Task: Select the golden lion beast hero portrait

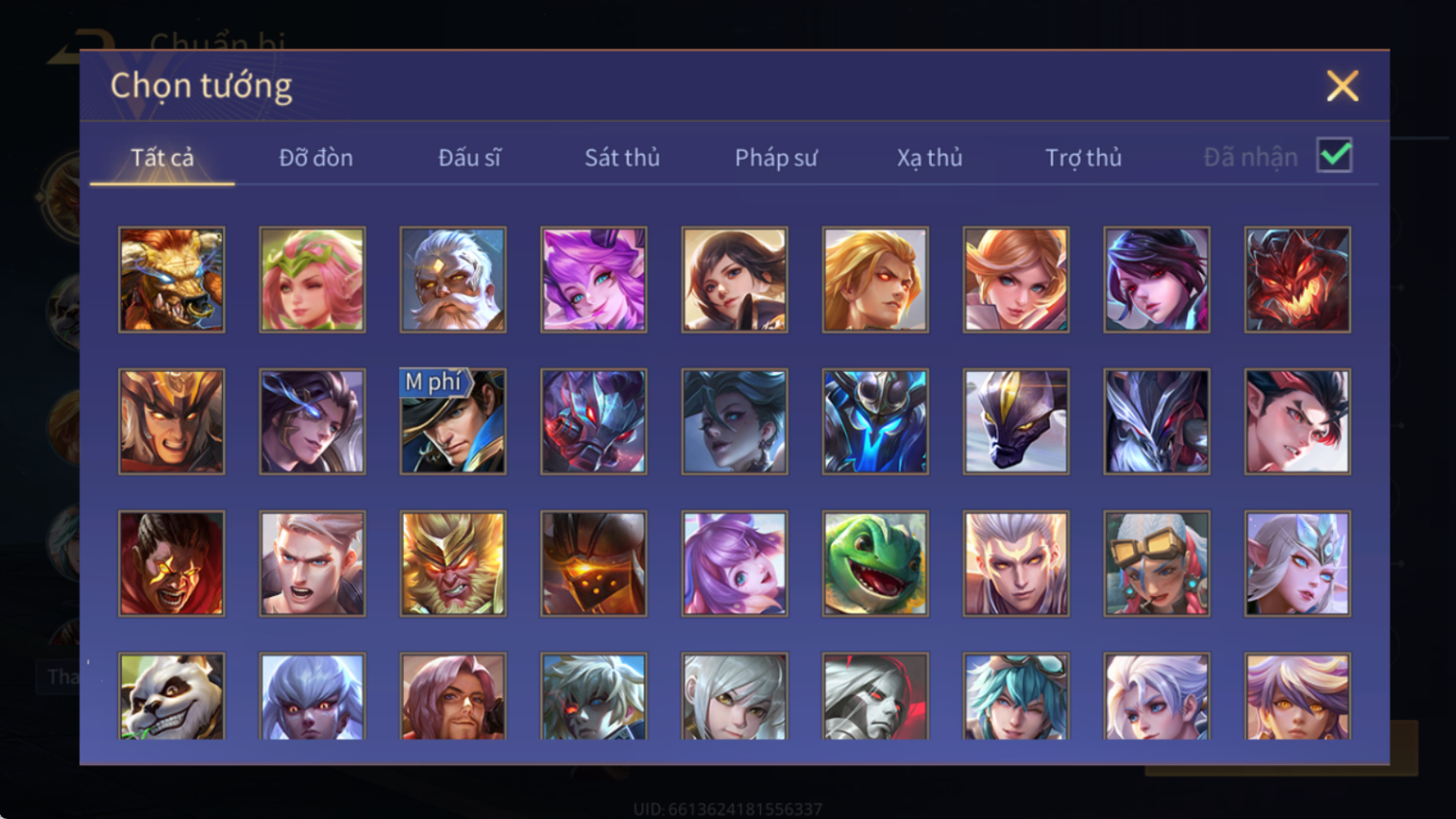Action: [171, 280]
